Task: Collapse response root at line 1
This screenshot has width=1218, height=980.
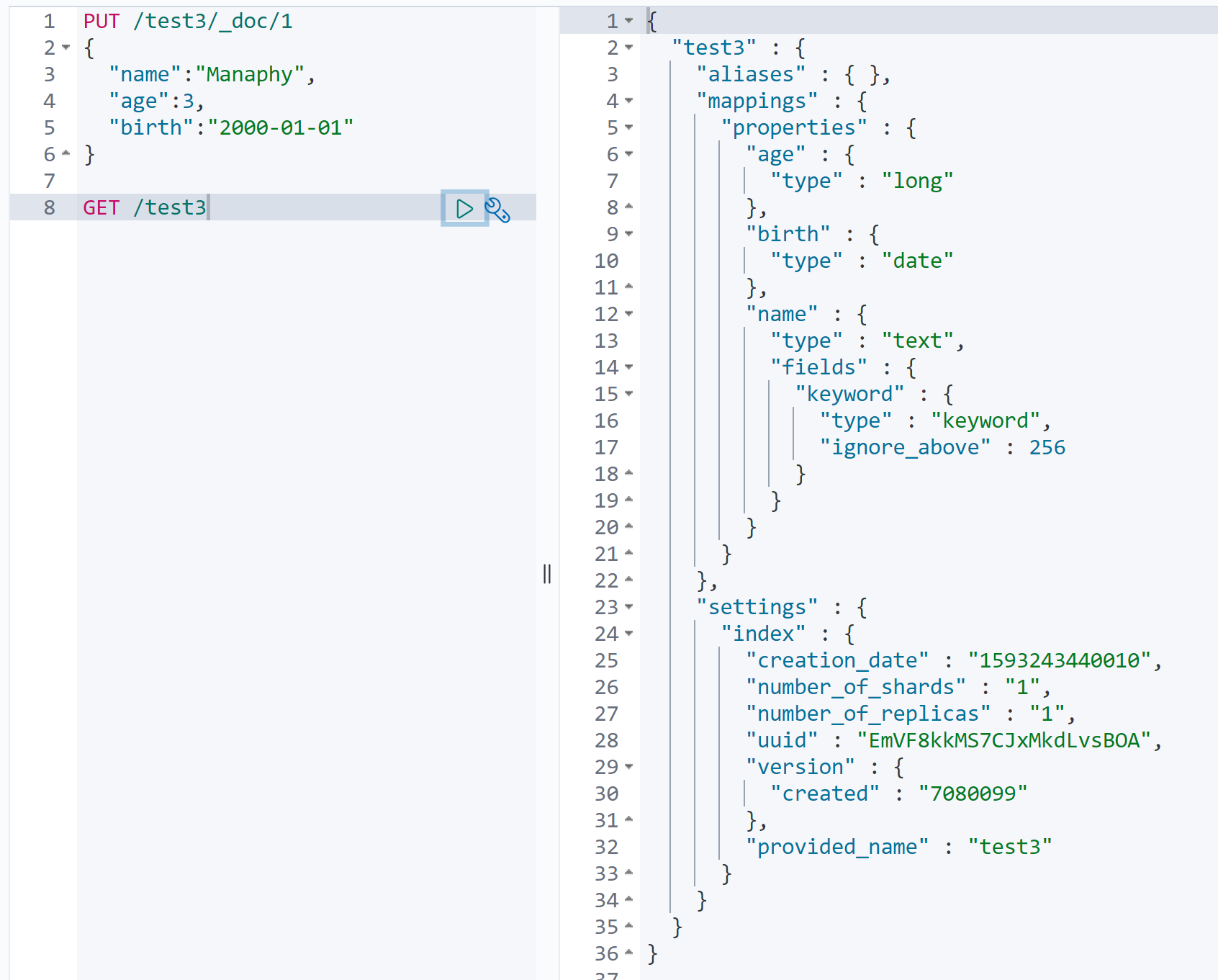Action: pos(629,21)
